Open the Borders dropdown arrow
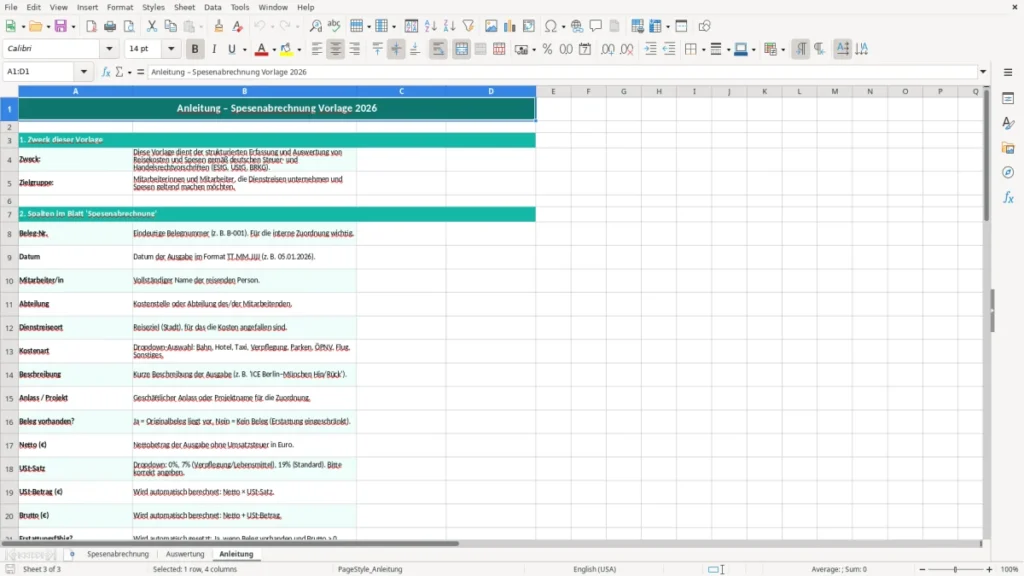 click(x=703, y=50)
